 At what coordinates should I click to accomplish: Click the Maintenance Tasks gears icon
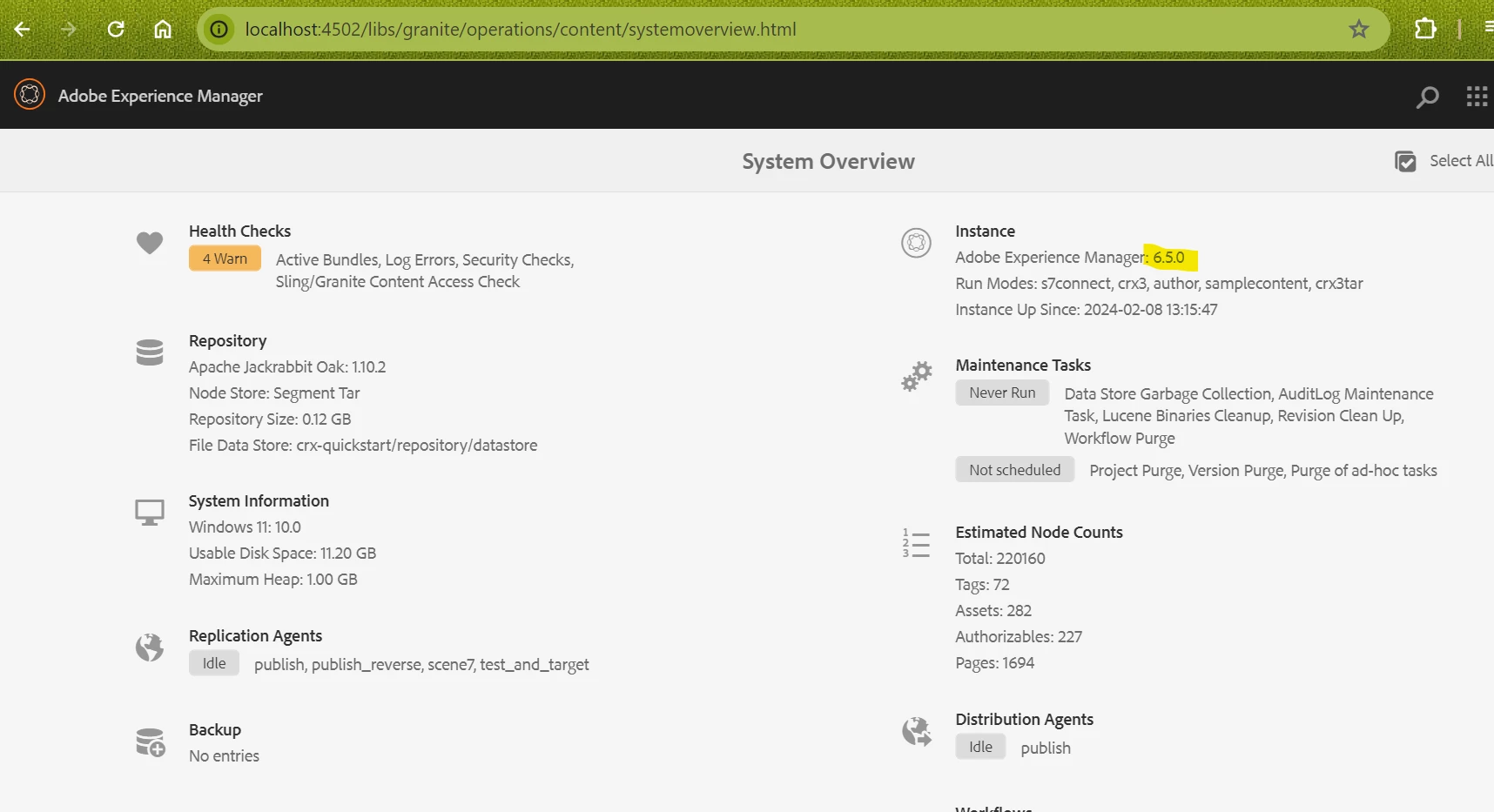[916, 377]
